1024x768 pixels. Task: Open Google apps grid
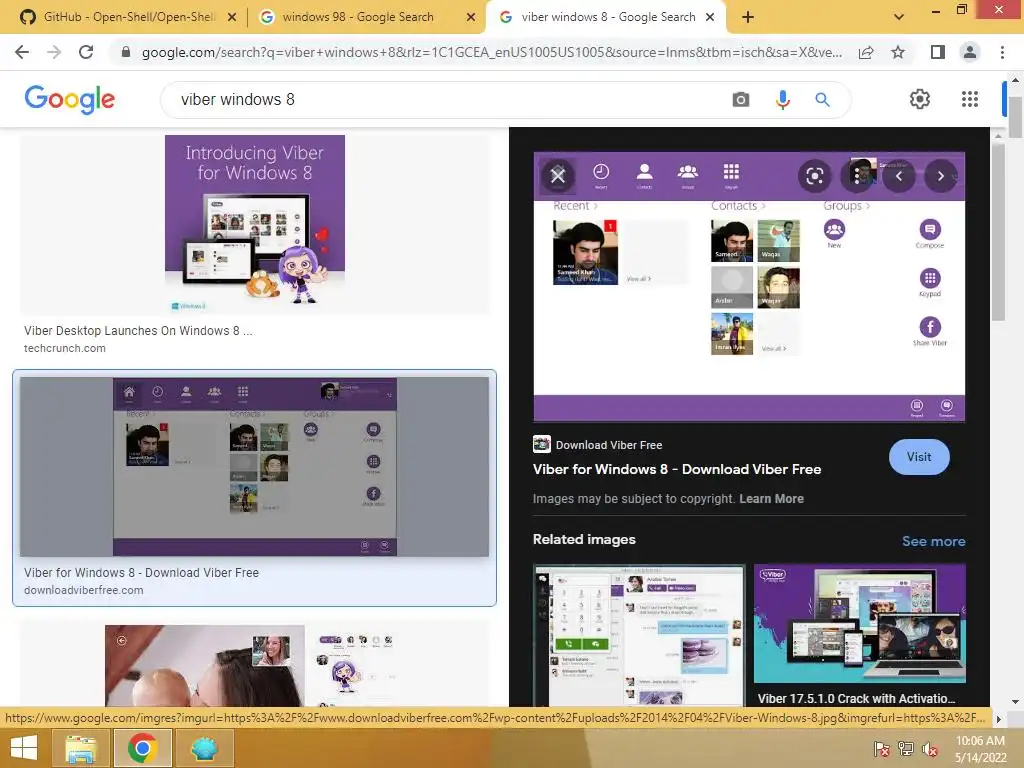point(970,99)
